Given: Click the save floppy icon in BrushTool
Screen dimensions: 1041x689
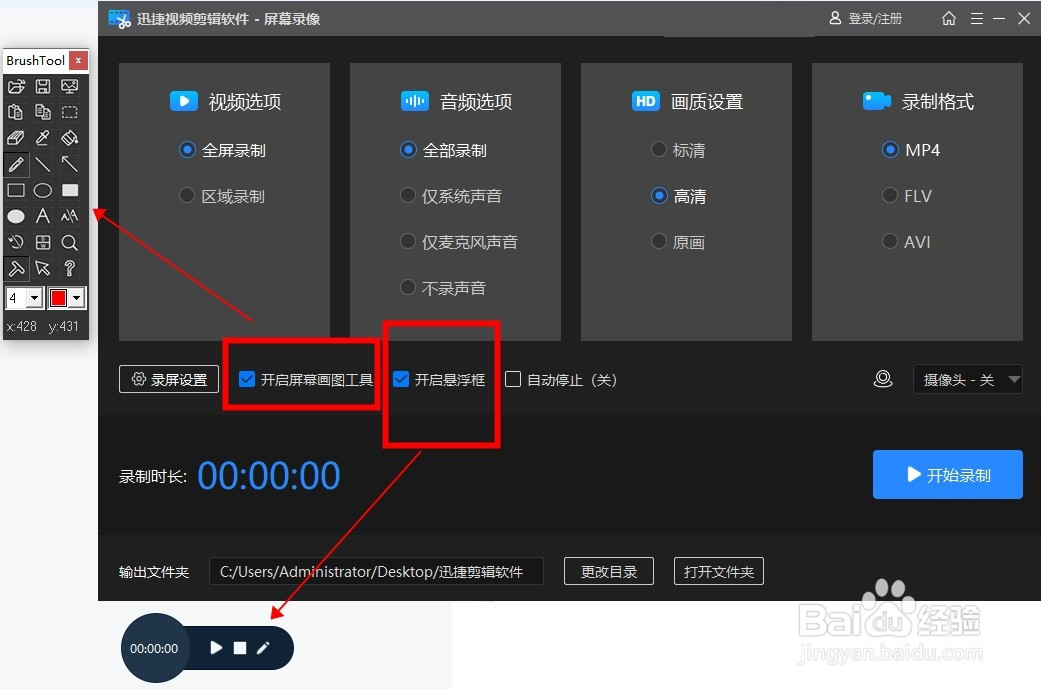Looking at the screenshot, I should pos(42,86).
